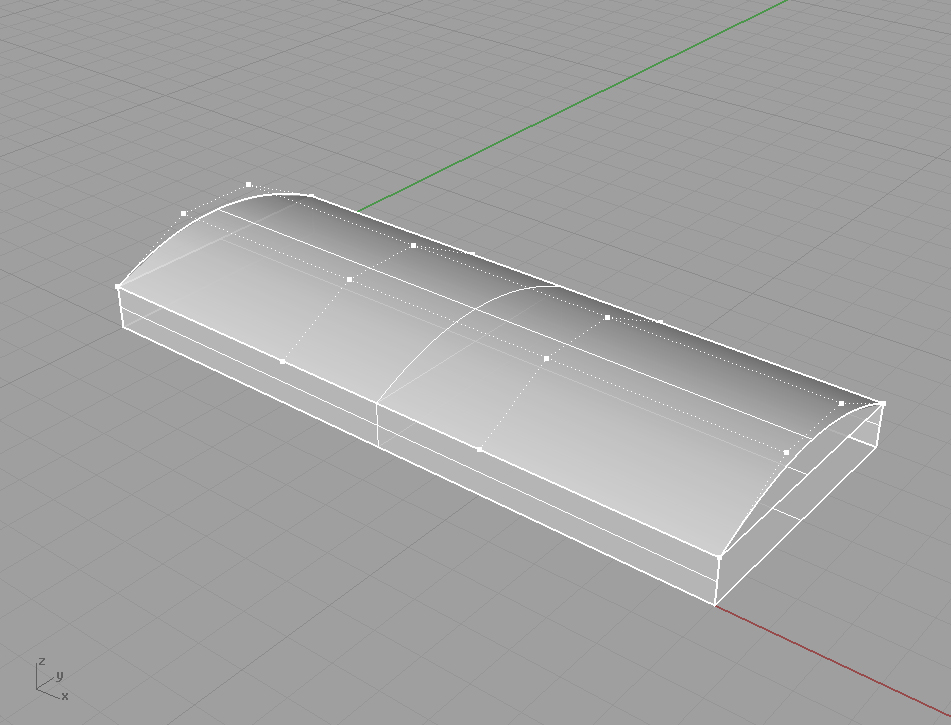Pick control point at roof's front-right corner
Viewport: 951px width, 725px height.
pyautogui.click(x=720, y=554)
